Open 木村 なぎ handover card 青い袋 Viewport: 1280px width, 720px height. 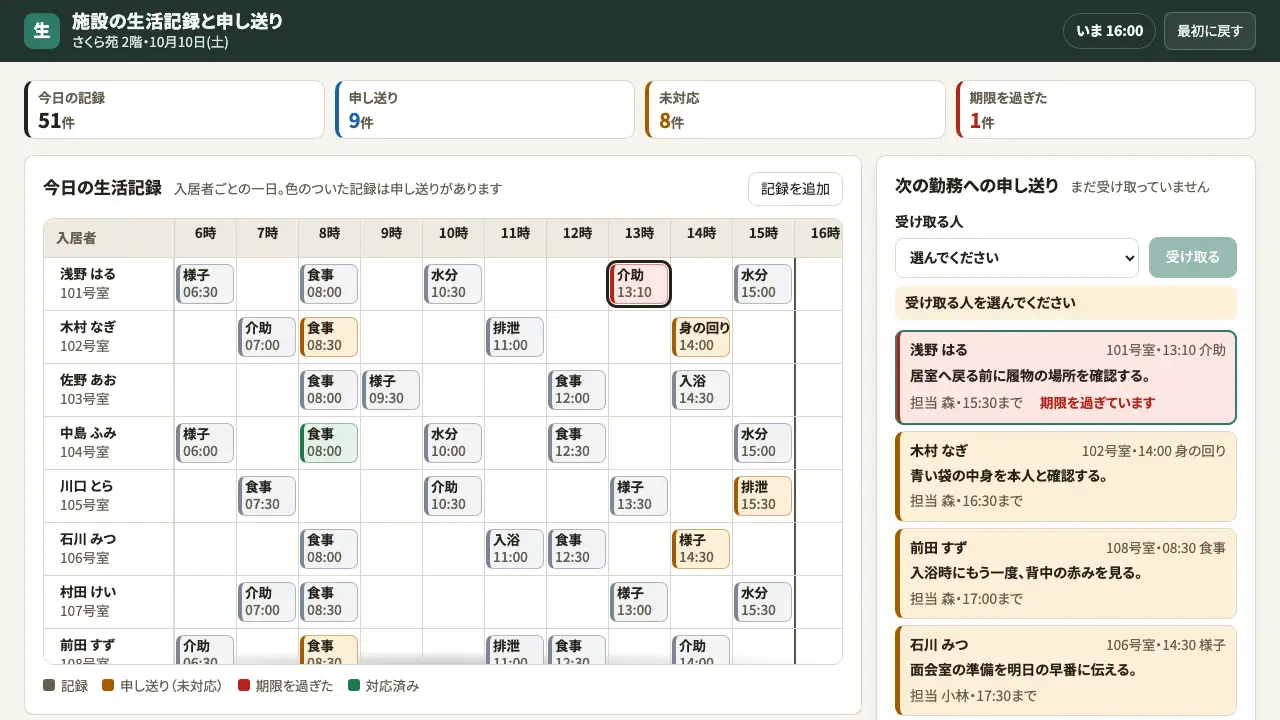click(1066, 476)
